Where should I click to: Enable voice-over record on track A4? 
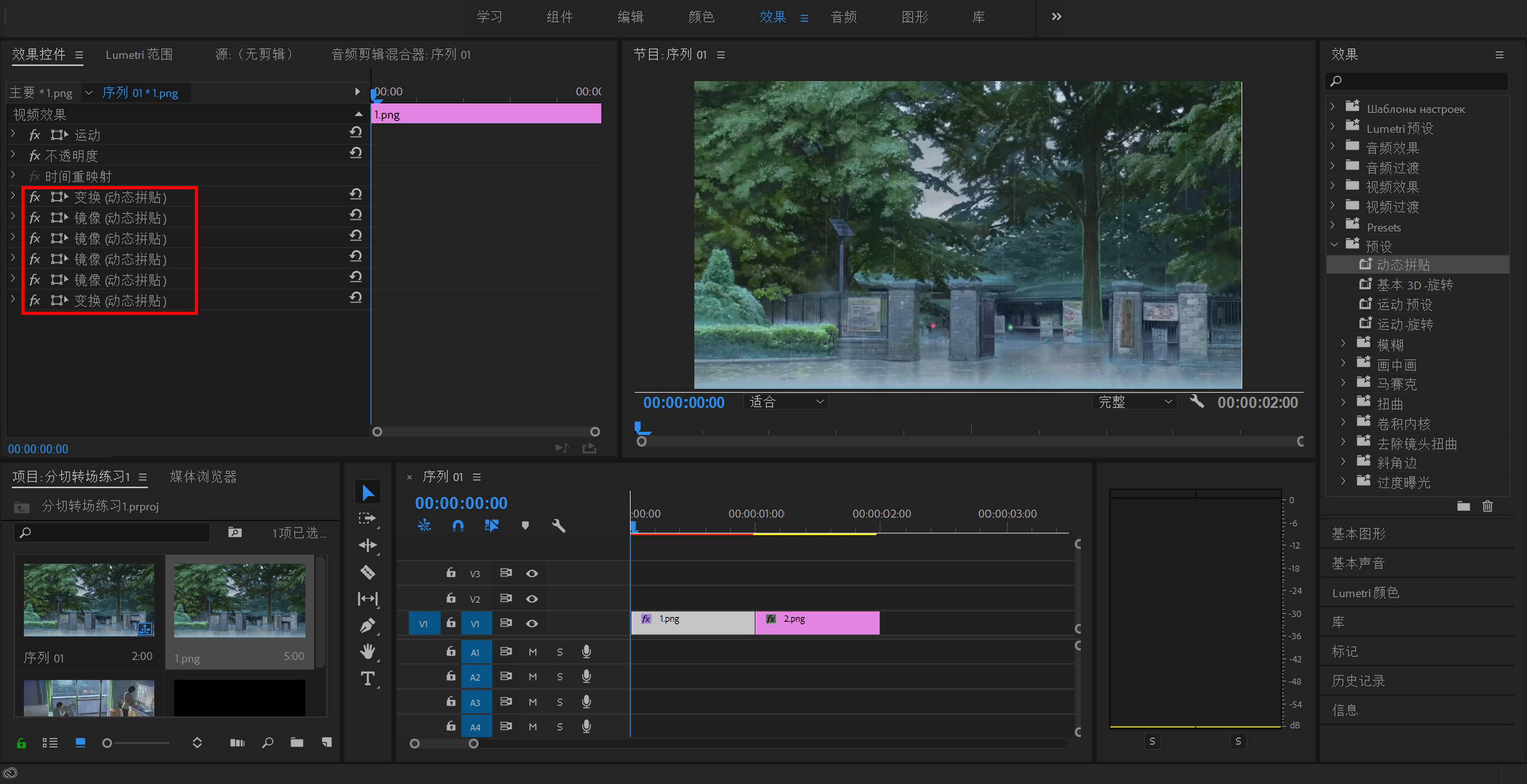click(586, 726)
